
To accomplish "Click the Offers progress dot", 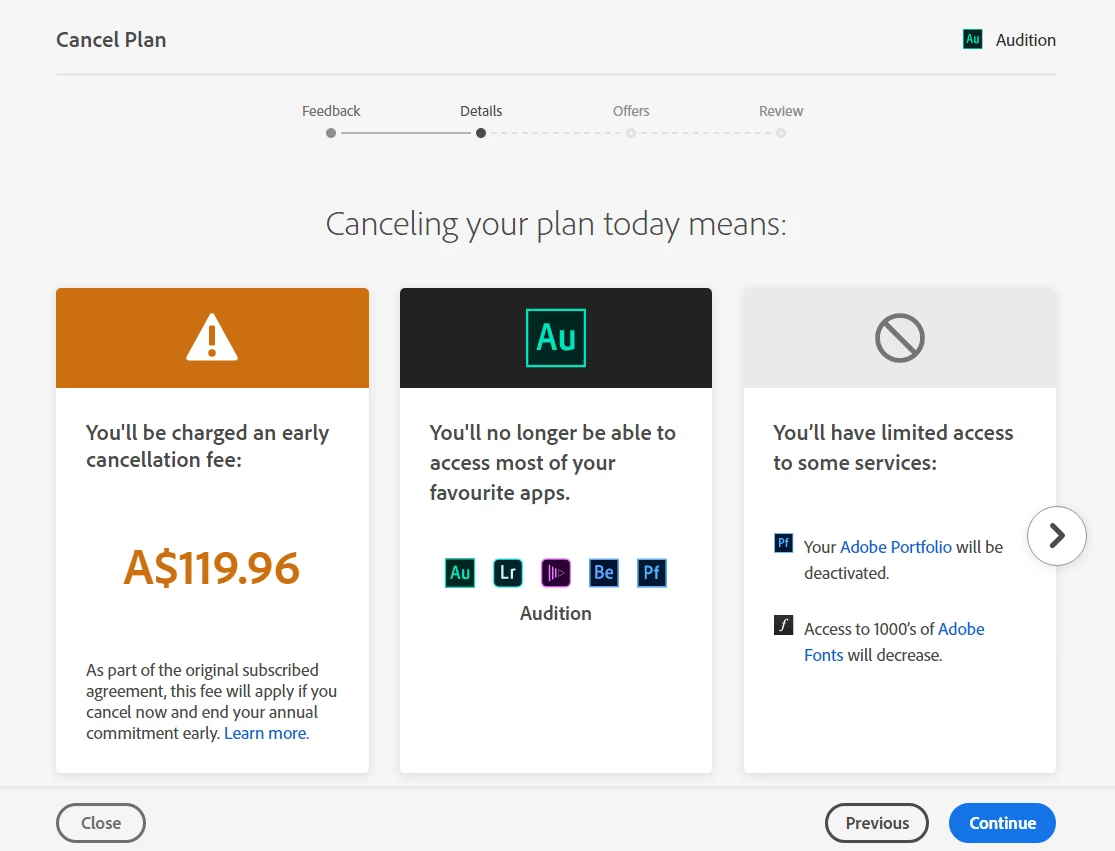I will 631,133.
